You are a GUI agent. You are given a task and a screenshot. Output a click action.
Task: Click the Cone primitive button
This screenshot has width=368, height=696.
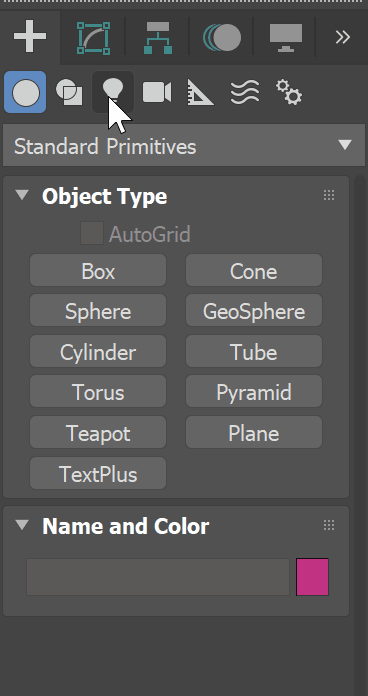[254, 270]
